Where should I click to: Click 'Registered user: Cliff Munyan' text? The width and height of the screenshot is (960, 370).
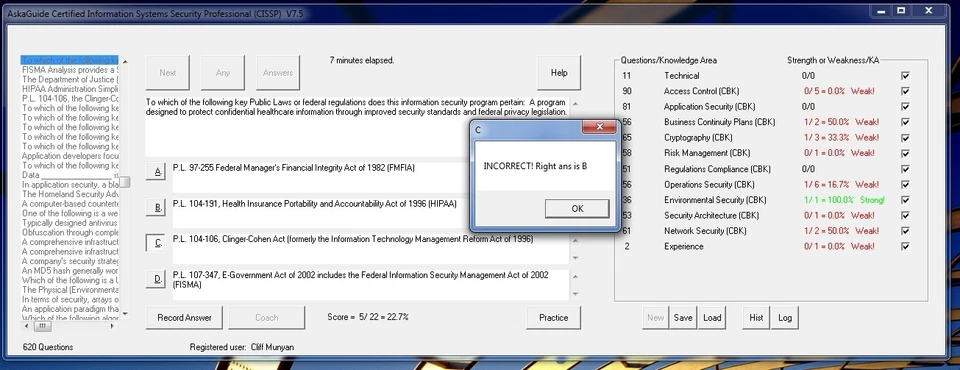(242, 347)
